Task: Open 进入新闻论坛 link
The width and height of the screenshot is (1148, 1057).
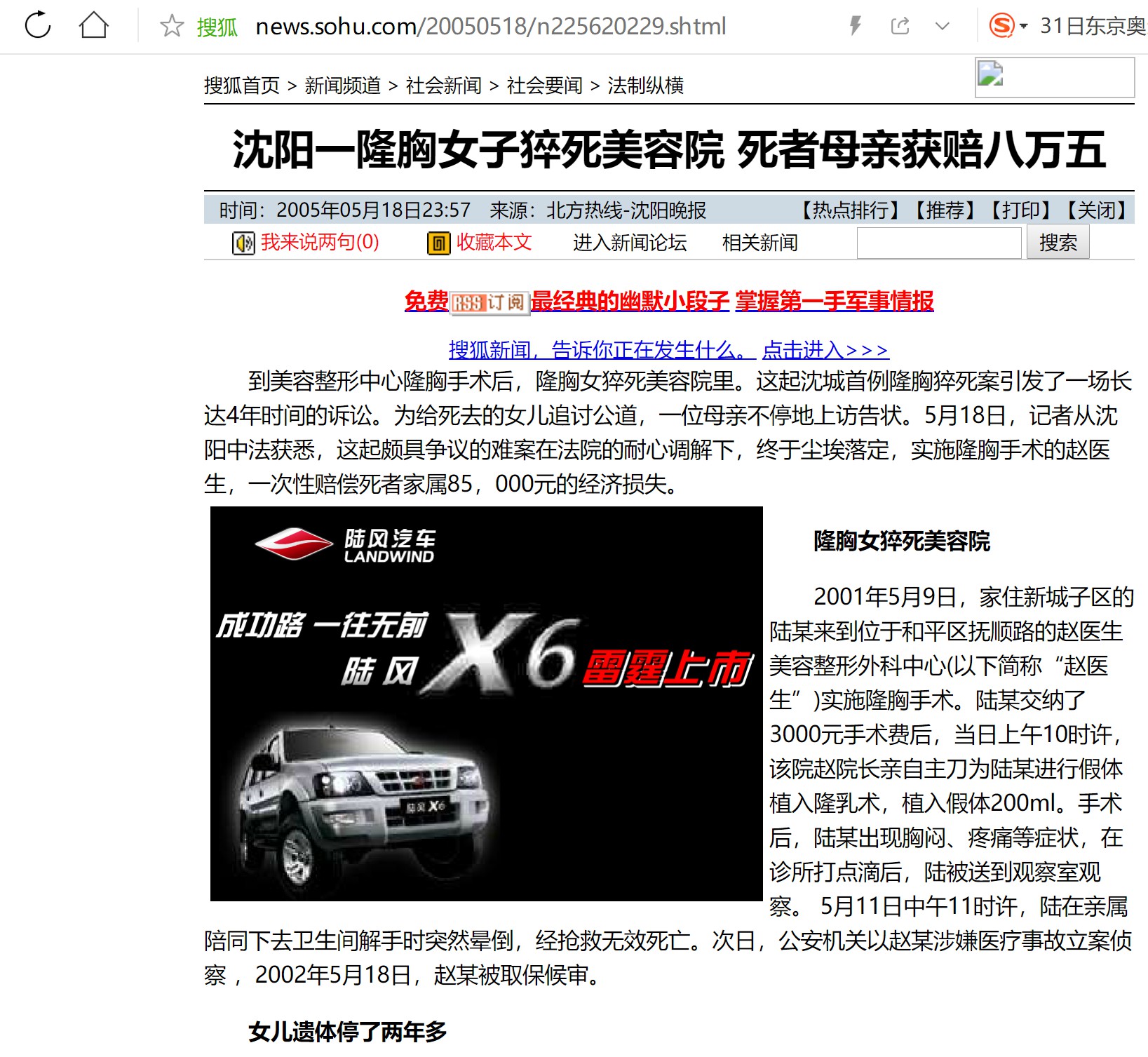Action: [630, 243]
